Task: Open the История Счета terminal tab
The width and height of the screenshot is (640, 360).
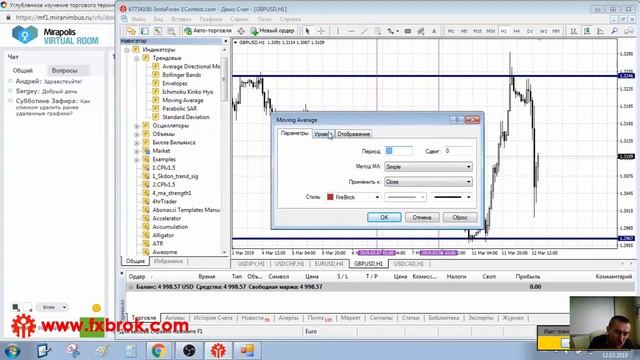Action: pyautogui.click(x=213, y=318)
